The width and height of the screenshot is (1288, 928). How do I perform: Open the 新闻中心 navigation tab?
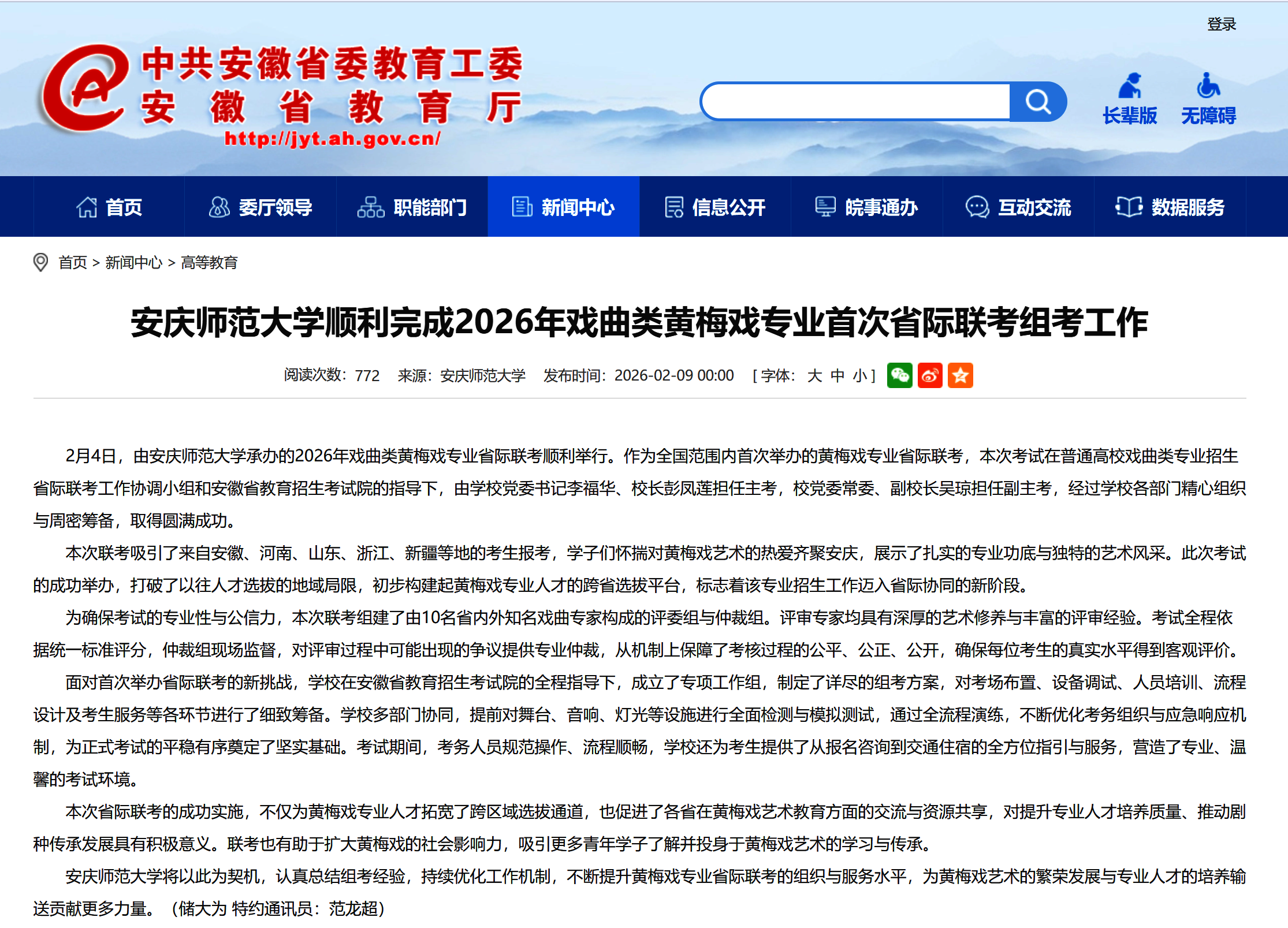click(x=563, y=207)
